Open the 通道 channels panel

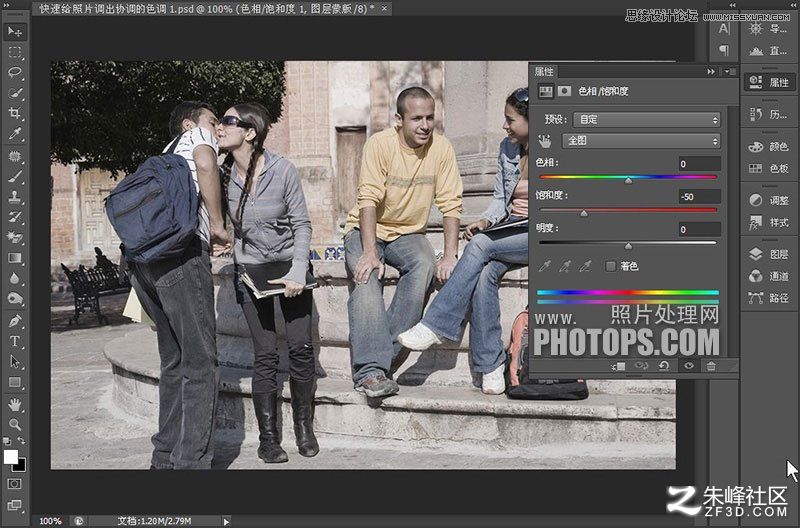click(x=769, y=276)
